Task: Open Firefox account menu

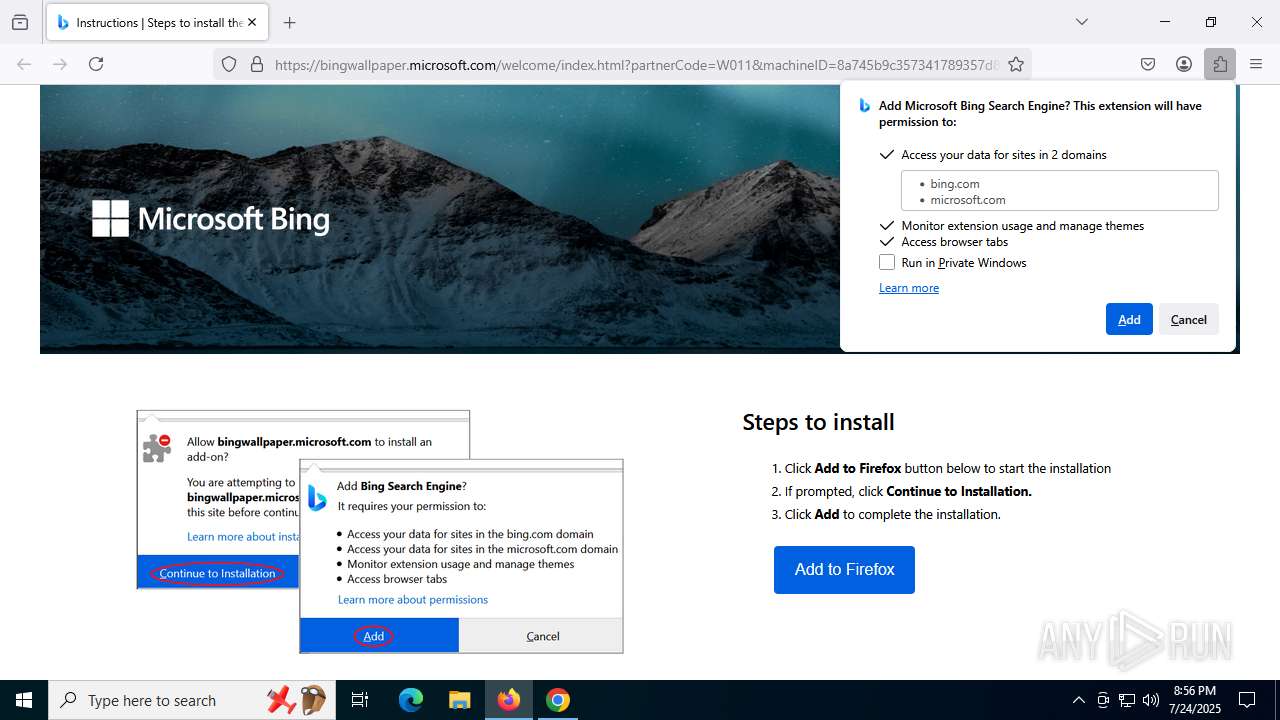Action: click(x=1184, y=64)
